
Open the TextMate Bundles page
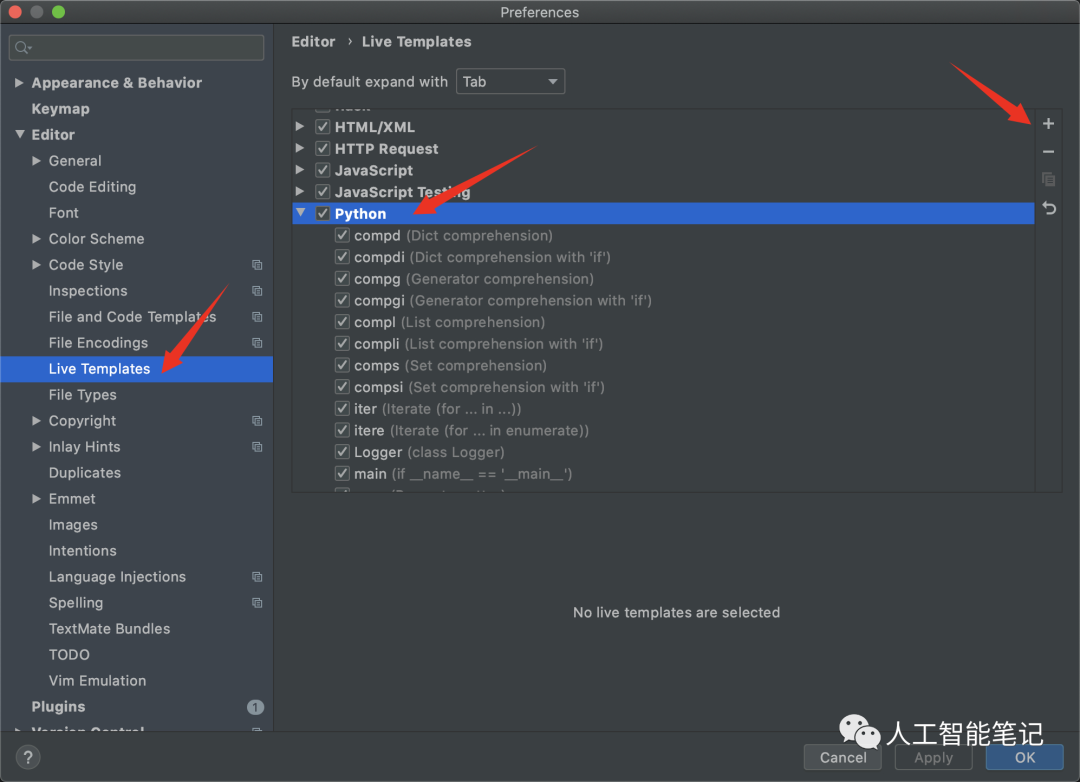click(x=110, y=629)
